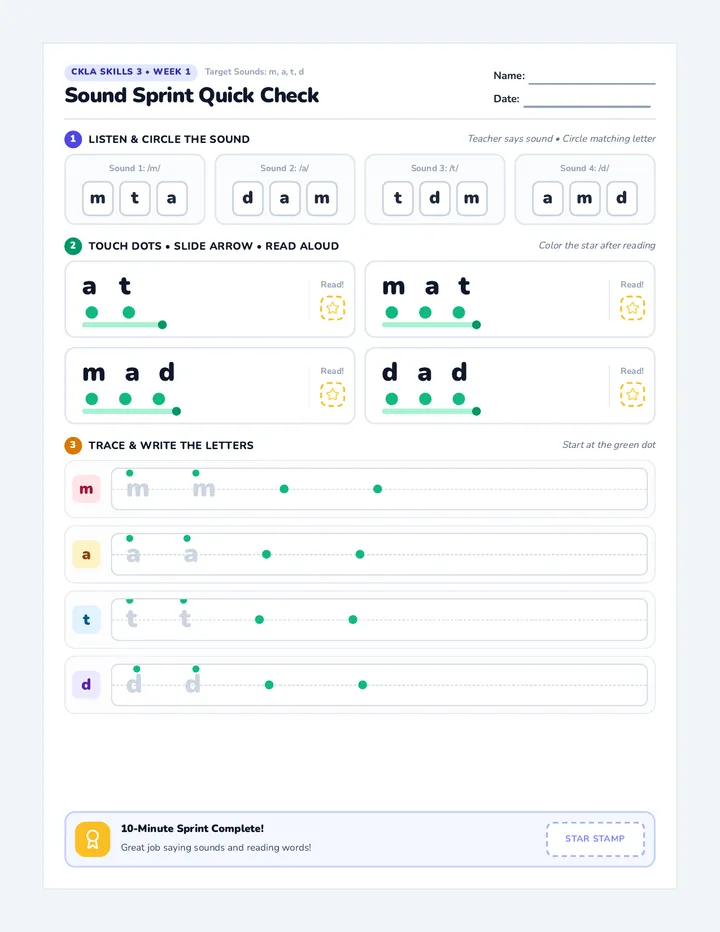Click the slide arrow bar under 'd a d'
The height and width of the screenshot is (932, 720).
pos(431,411)
